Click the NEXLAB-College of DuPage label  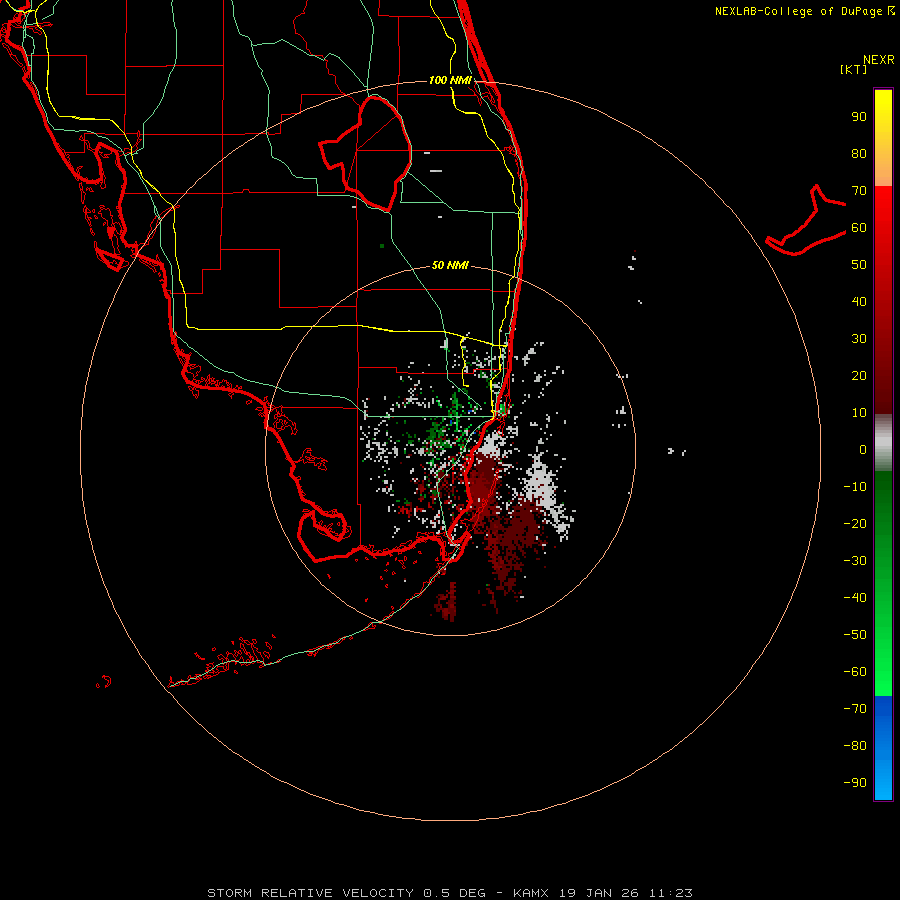804,11
